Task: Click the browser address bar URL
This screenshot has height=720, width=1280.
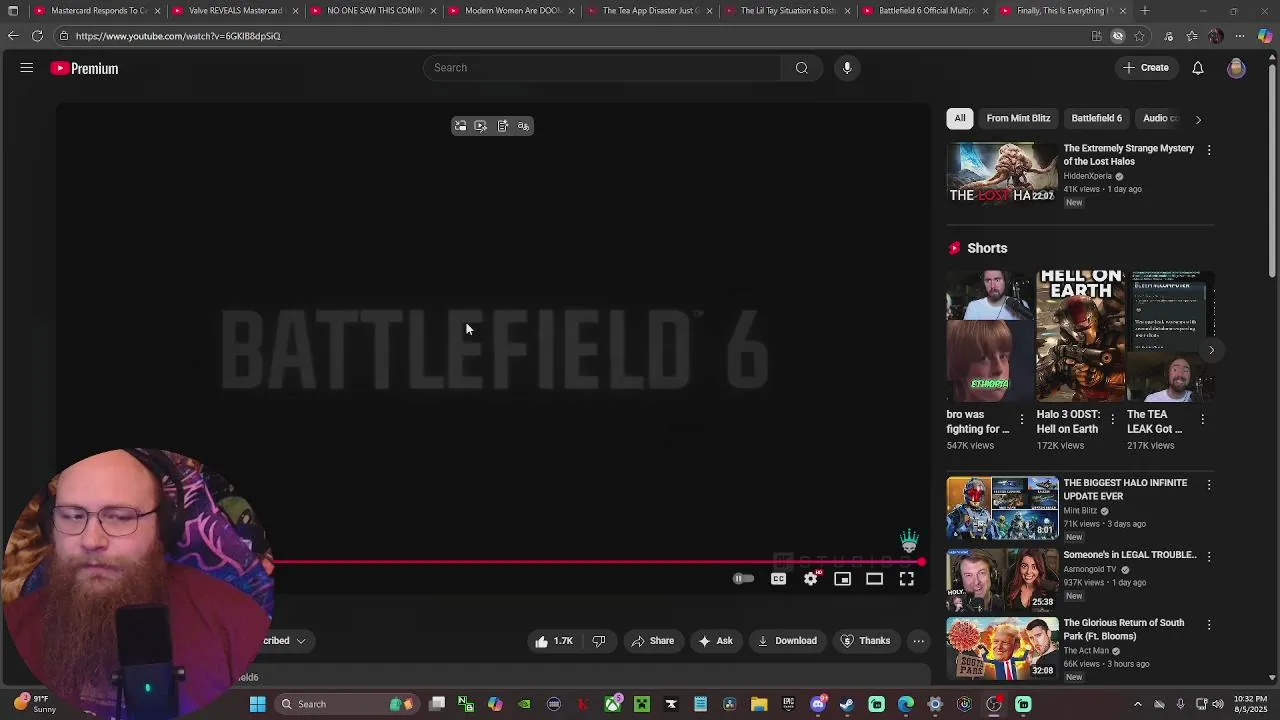Action: tap(178, 36)
